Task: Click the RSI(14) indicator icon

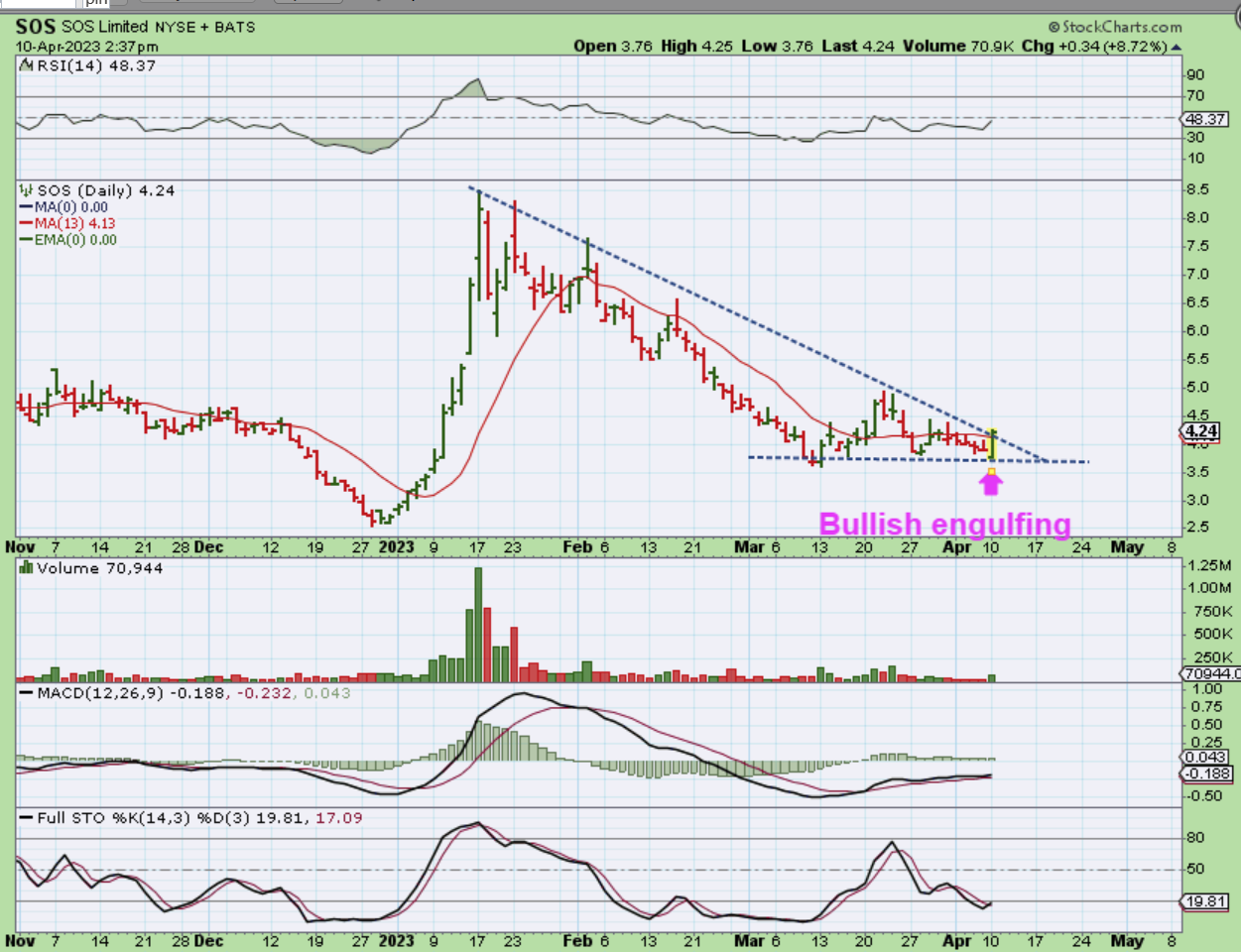Action: (x=27, y=65)
